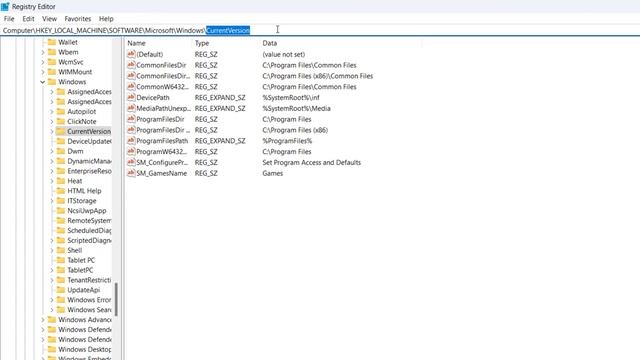This screenshot has width=640, height=360.
Task: Click the SM_GamesName string value icon
Action: point(131,173)
